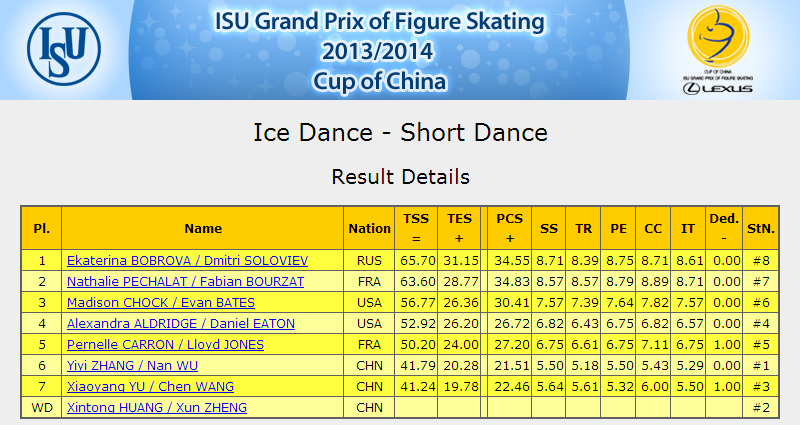Open Madison CHOCK / Evan BATES link
The width and height of the screenshot is (800, 425).
(x=161, y=303)
